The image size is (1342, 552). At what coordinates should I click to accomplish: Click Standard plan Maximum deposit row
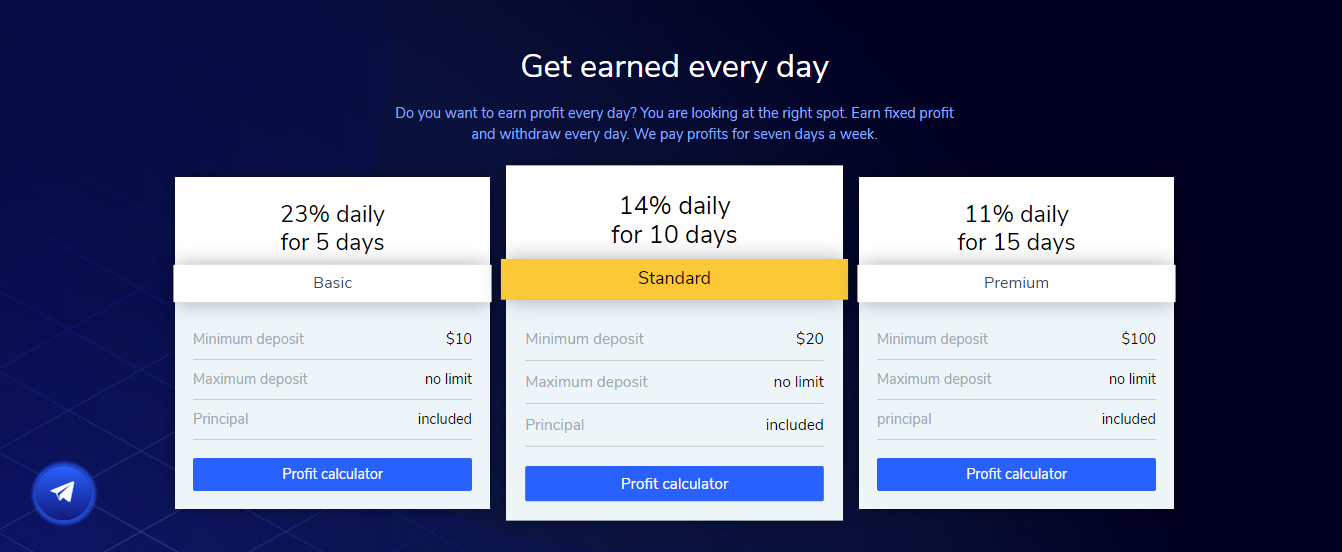click(674, 382)
